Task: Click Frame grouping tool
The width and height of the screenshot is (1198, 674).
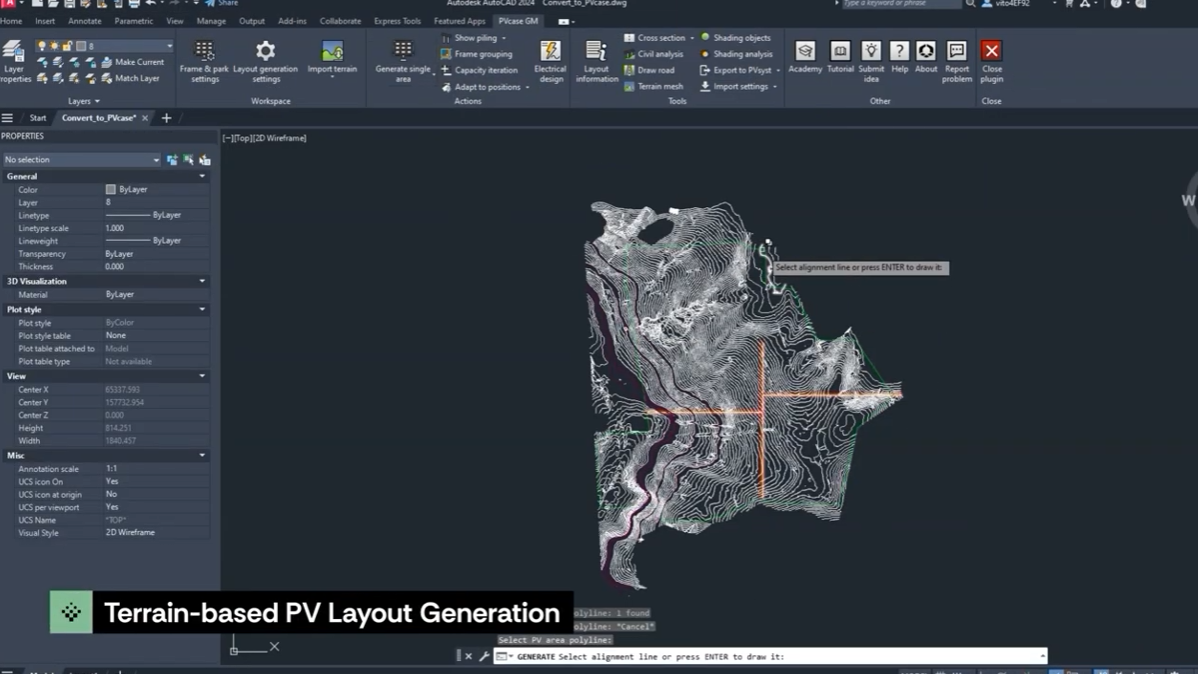Action: (x=476, y=54)
